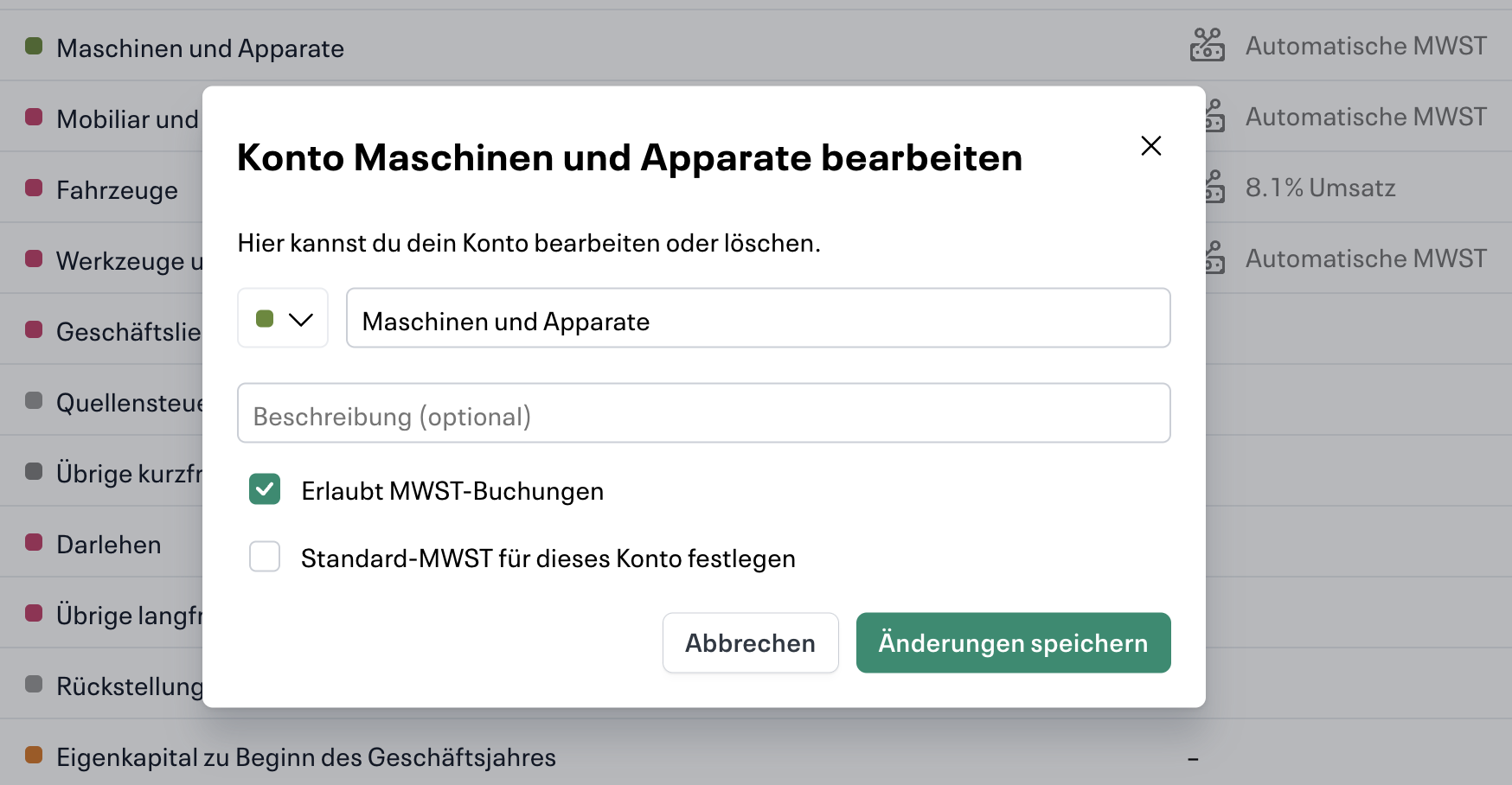Select the 8.1% Umsatz tax icon beside Fahrzeuge
1512x785 pixels.
coord(1214,187)
